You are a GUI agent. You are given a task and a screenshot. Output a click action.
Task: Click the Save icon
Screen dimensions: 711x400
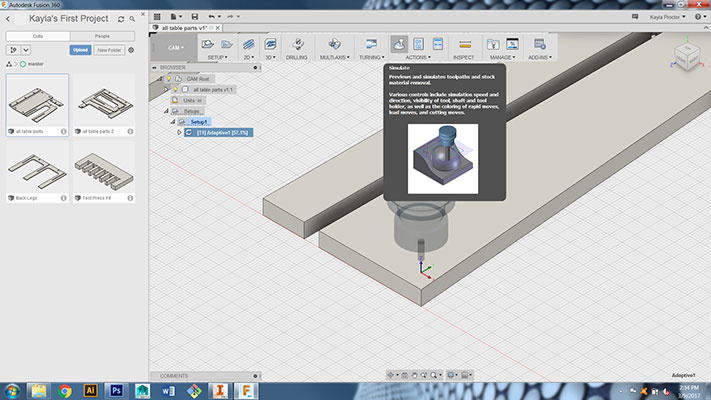pos(195,17)
